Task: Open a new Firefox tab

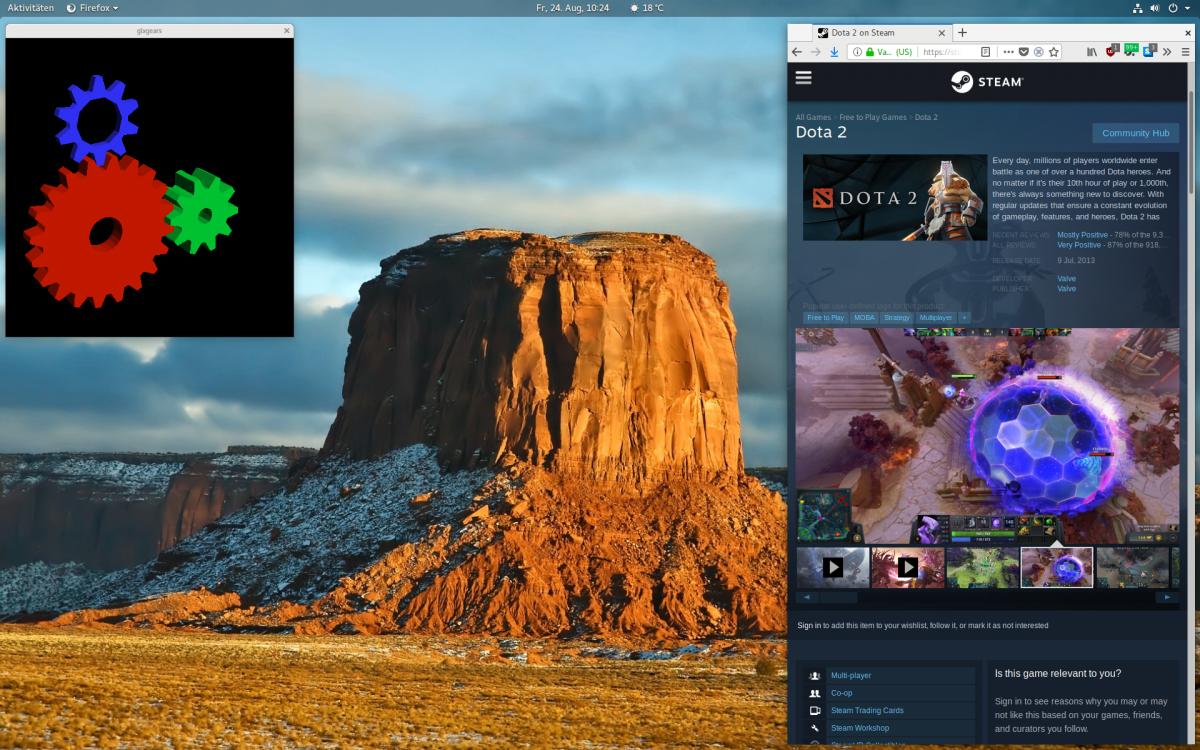Action: tap(963, 33)
